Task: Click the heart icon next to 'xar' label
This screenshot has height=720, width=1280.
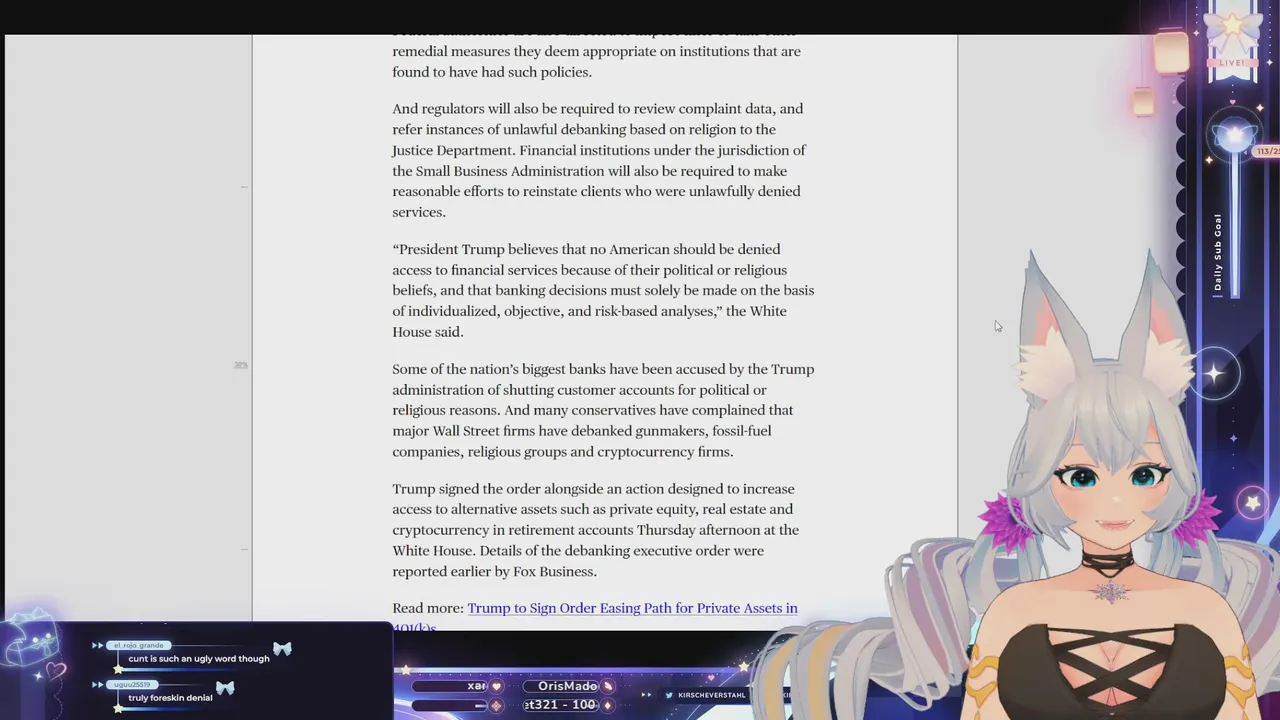Action: pyautogui.click(x=496, y=687)
